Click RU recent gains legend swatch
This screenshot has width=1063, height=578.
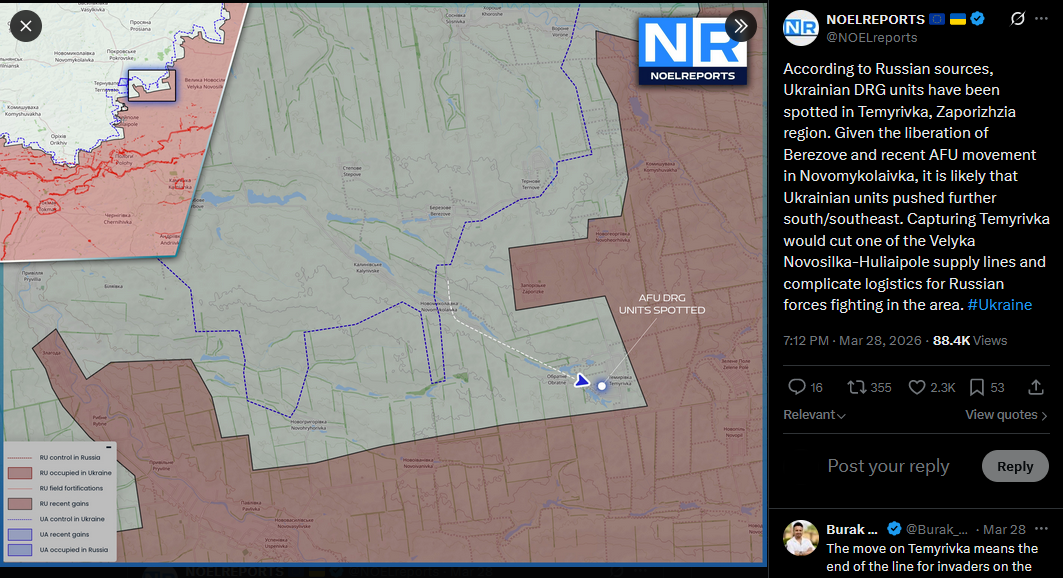click(20, 503)
